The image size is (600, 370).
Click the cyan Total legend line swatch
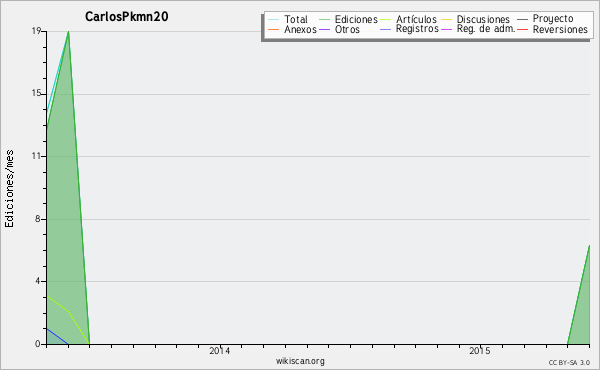[x=274, y=20]
